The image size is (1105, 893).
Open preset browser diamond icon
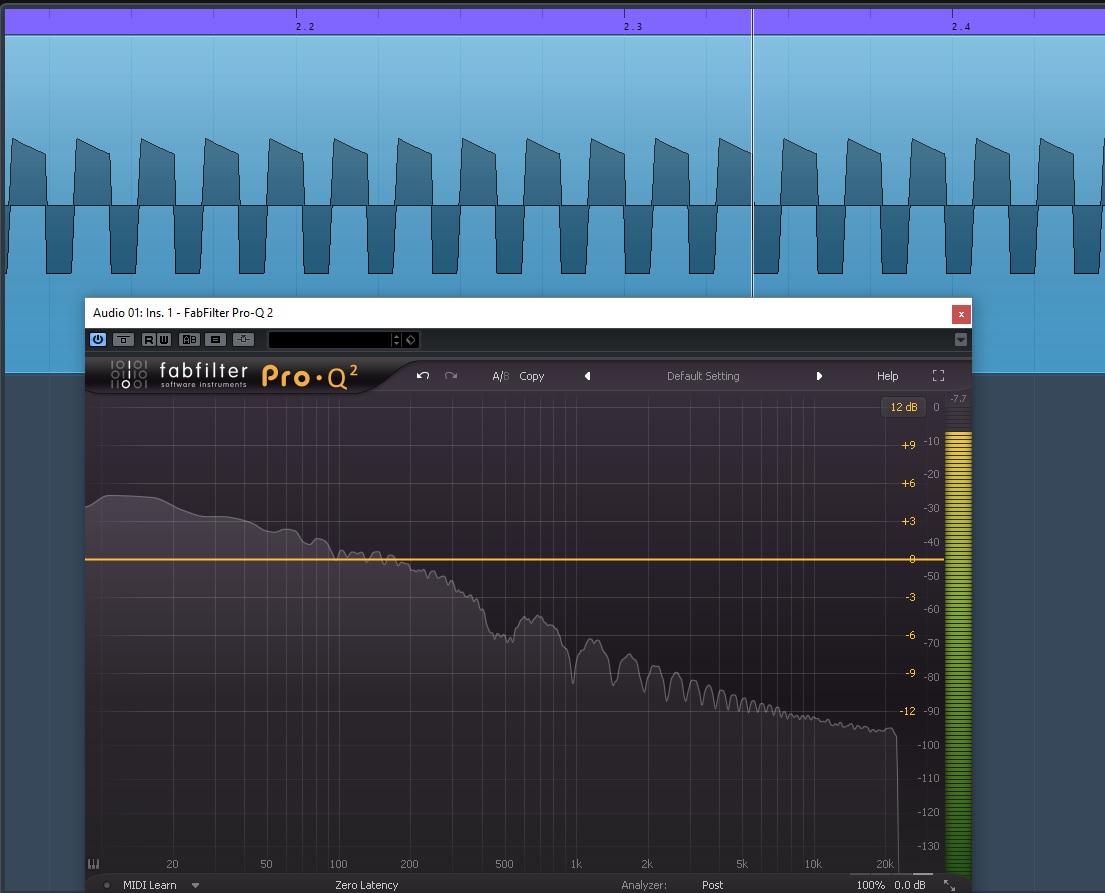click(411, 340)
